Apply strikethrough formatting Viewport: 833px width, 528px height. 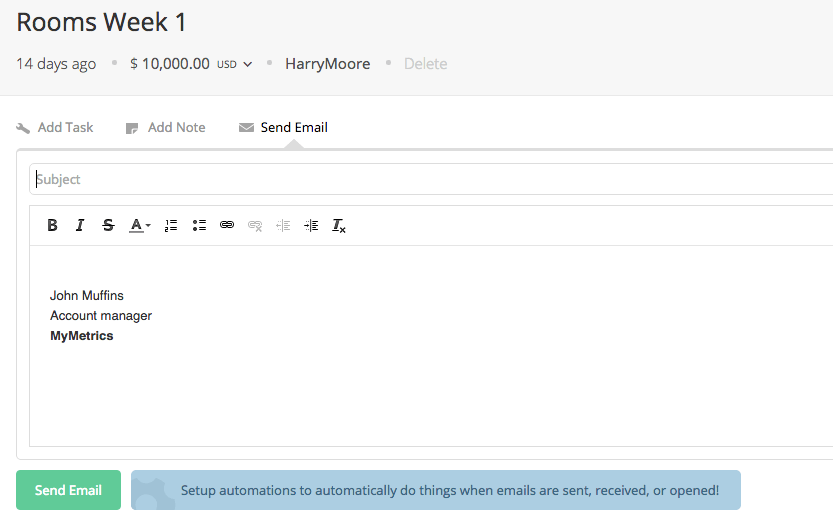point(108,226)
